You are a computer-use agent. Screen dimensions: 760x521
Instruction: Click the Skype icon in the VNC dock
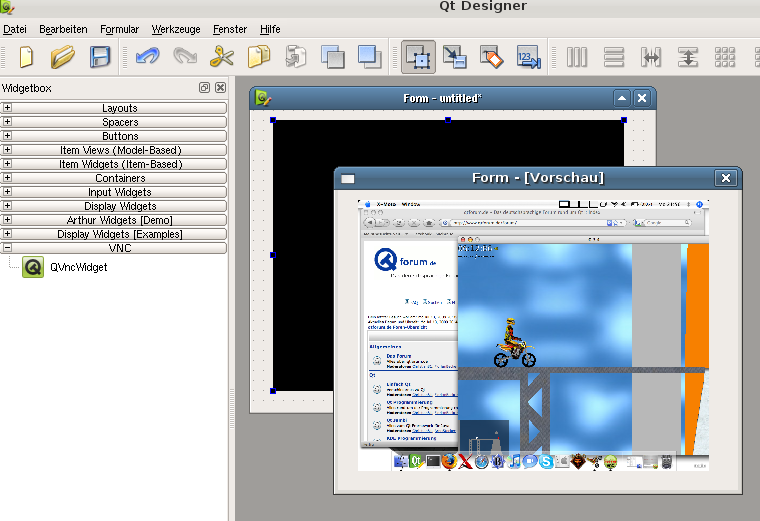click(546, 461)
